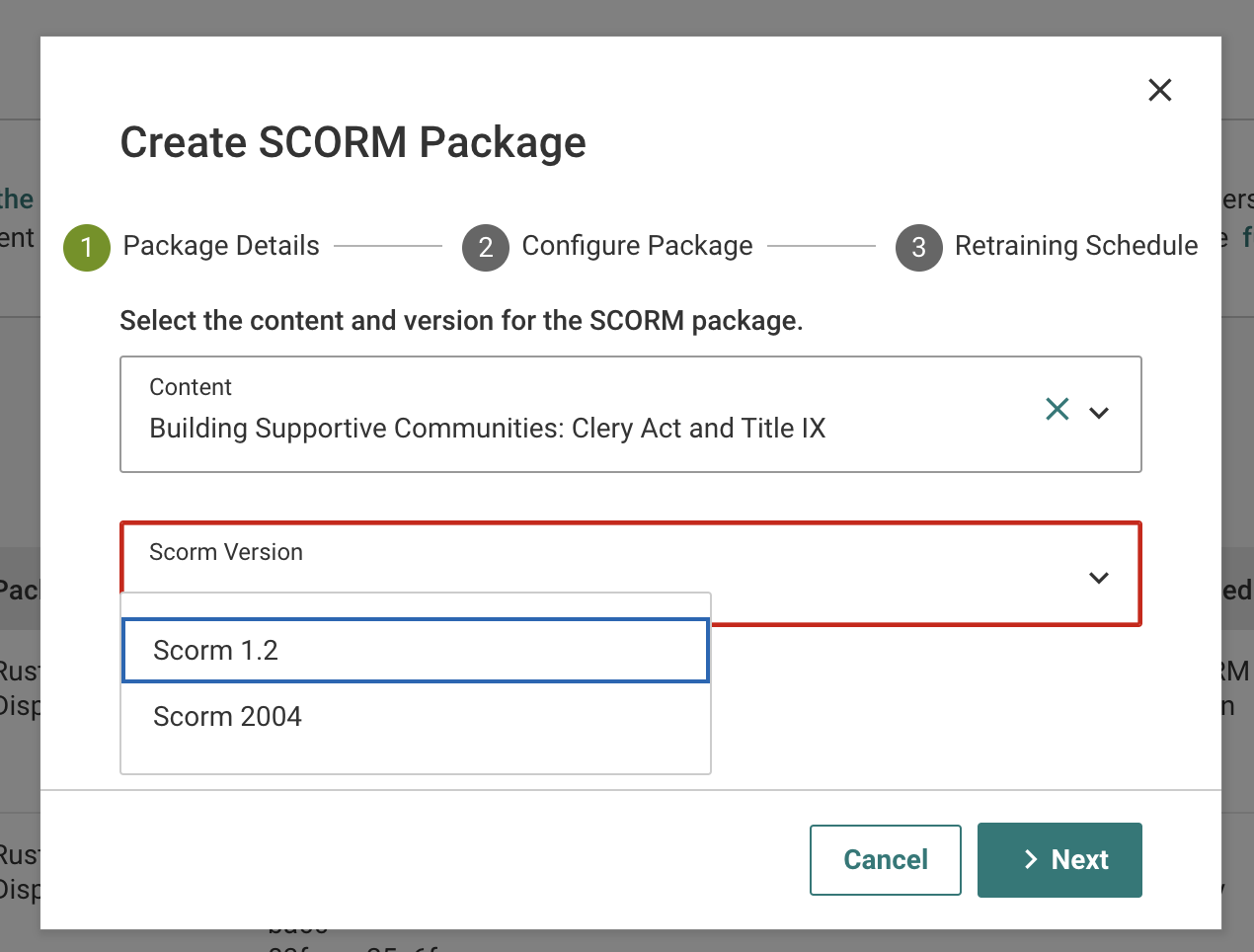Click the step 2 circle icon
Screen dimensions: 1254x952
[486, 247]
